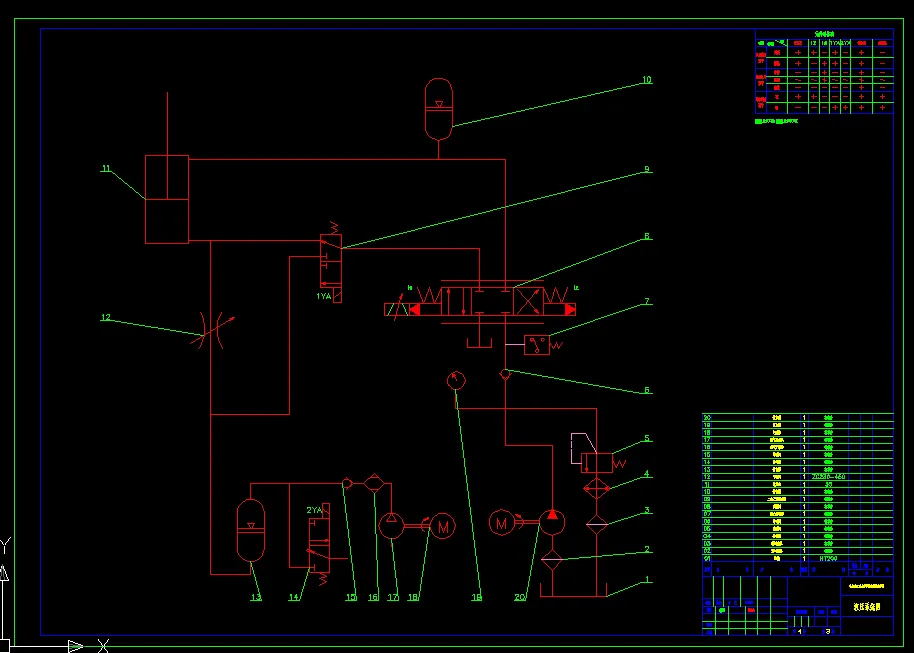The height and width of the screenshot is (653, 914).
Task: Pick the adjustable throttle valve symbol with callout 12
Action: coord(212,331)
